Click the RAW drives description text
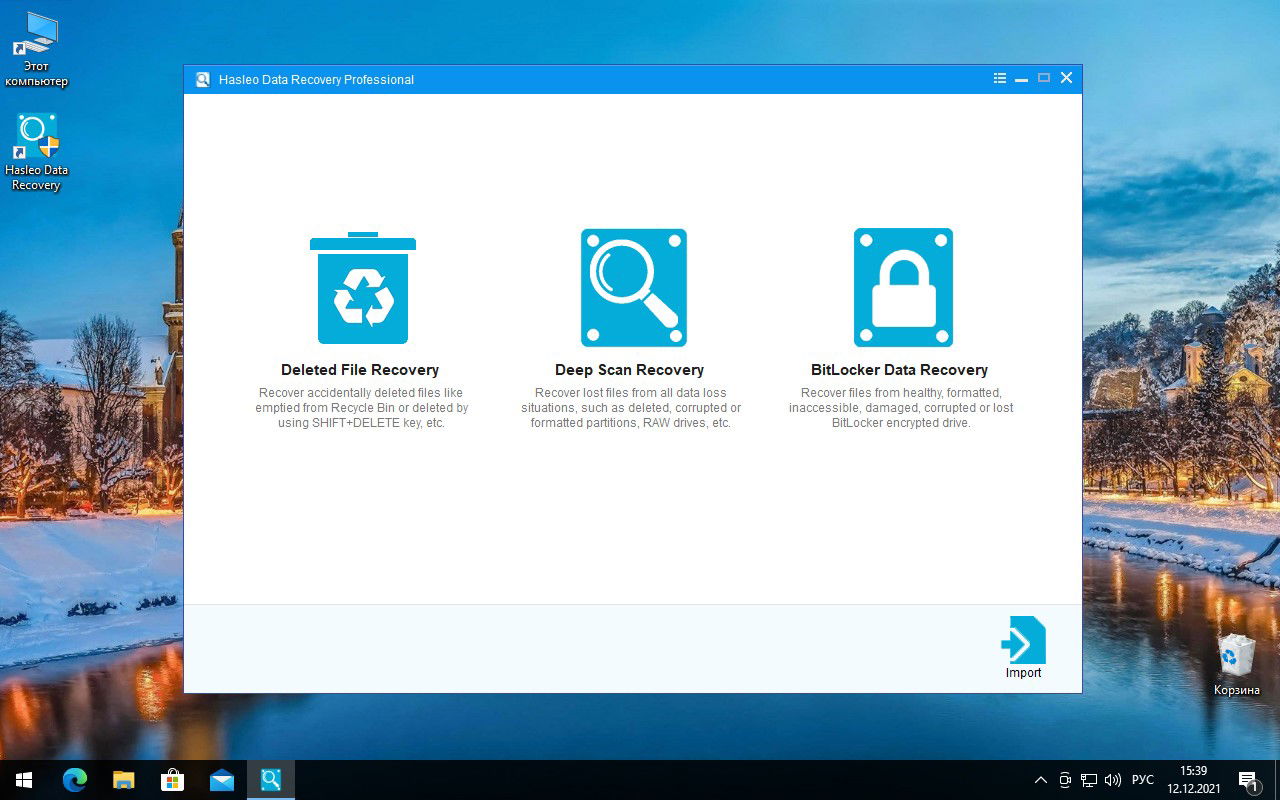Screen dimensions: 1280x800 tap(631, 408)
